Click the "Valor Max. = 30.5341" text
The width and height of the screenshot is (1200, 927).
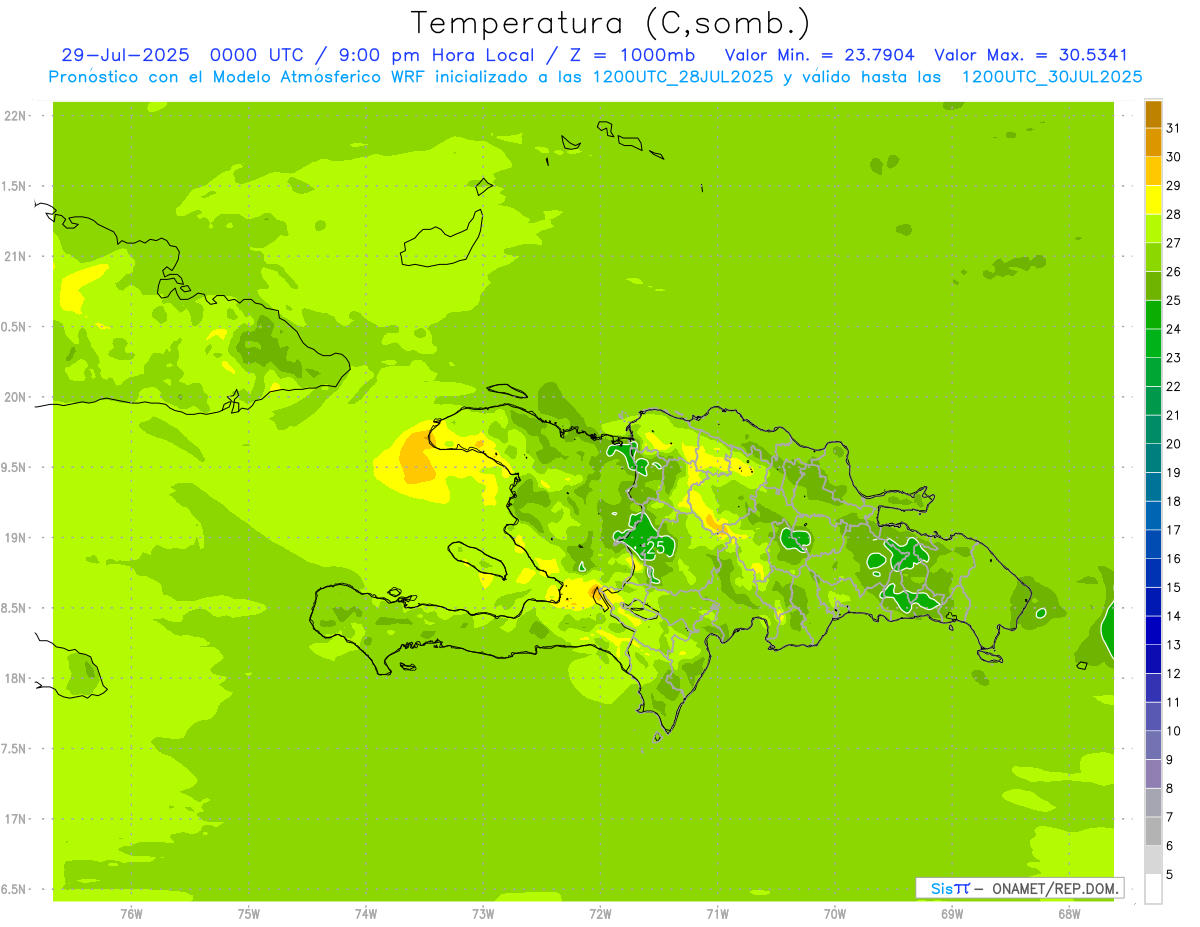click(1031, 55)
